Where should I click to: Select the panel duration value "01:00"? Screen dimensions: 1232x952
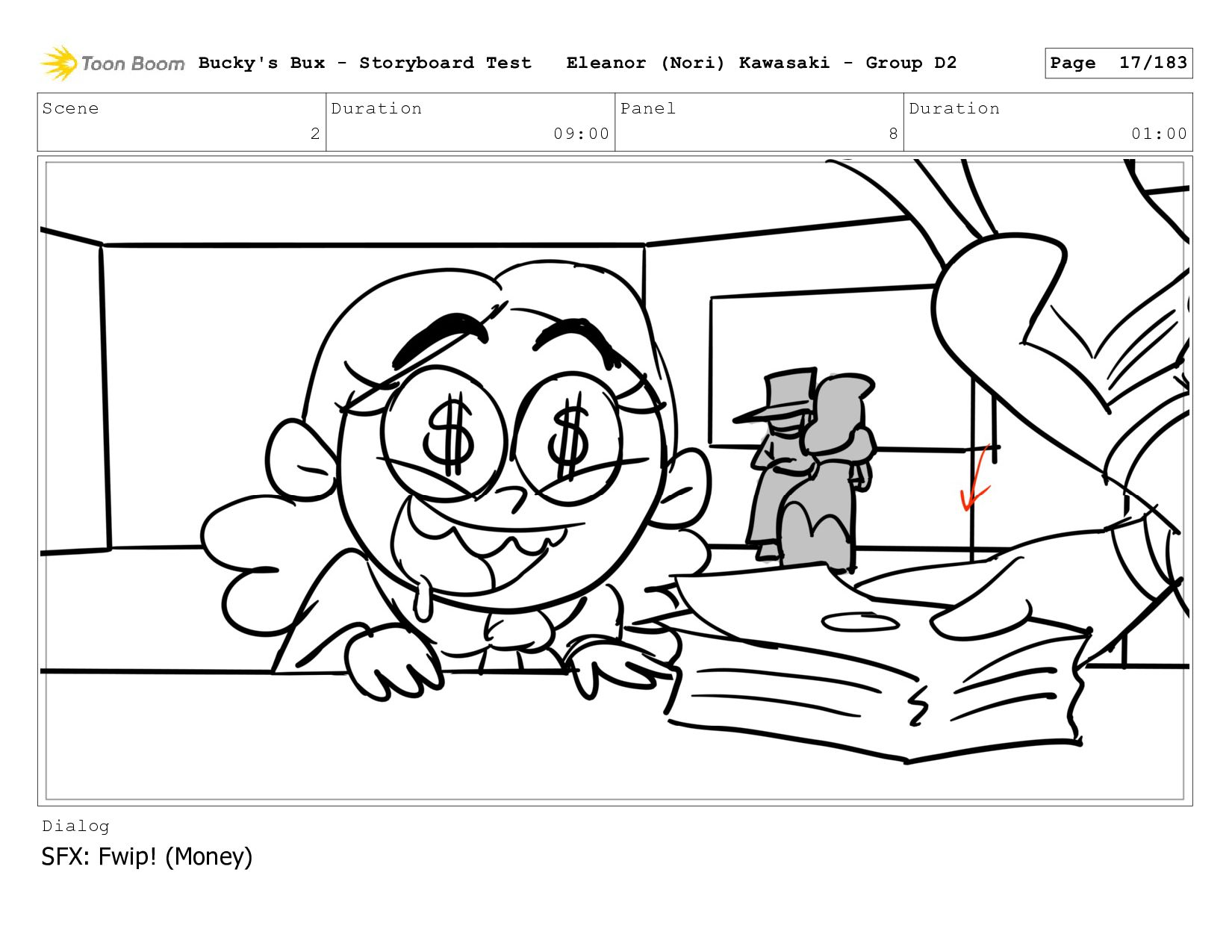(x=1160, y=134)
